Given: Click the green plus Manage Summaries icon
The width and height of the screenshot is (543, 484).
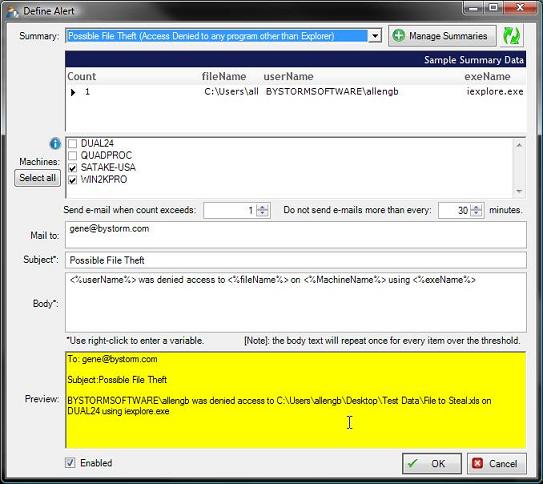Looking at the screenshot, I should pyautogui.click(x=399, y=36).
